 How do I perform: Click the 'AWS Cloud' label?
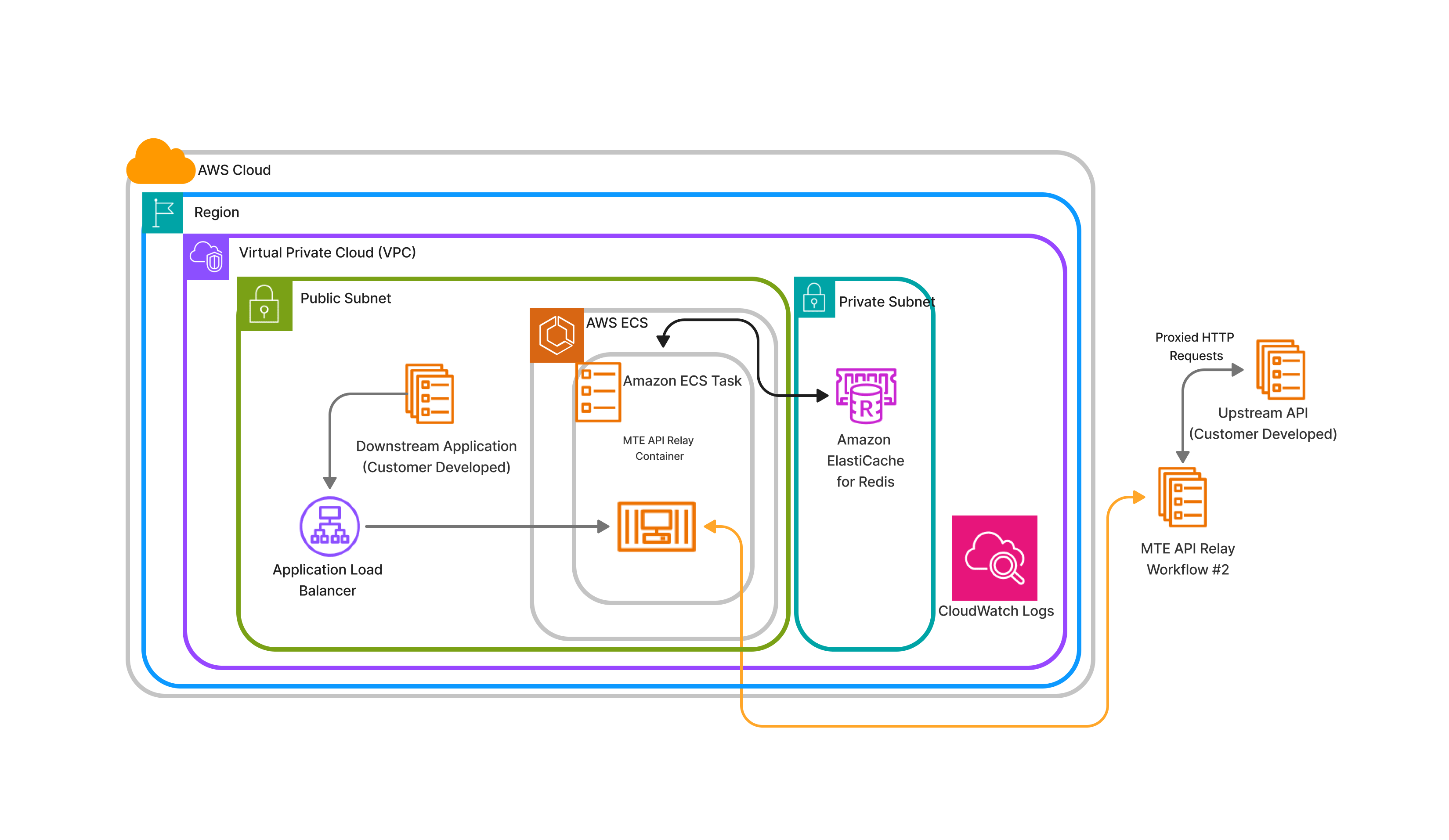pos(235,170)
